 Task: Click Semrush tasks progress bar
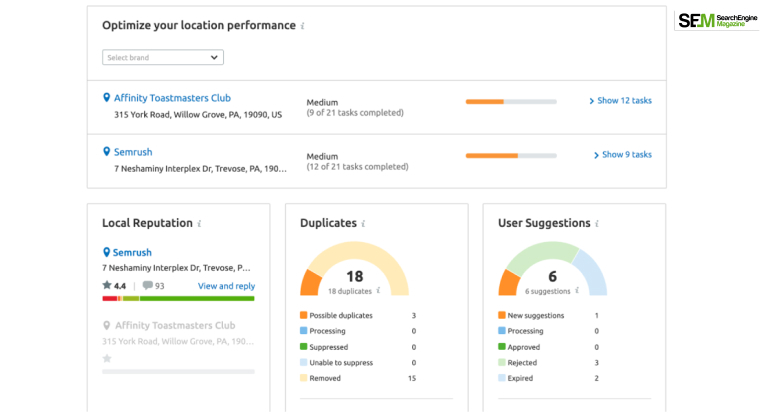click(511, 156)
